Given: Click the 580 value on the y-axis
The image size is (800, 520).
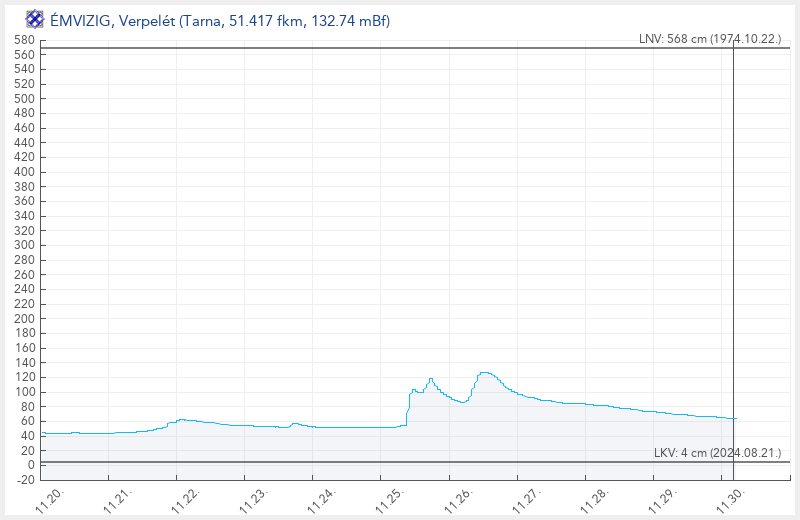Looking at the screenshot, I should click(x=25, y=40).
